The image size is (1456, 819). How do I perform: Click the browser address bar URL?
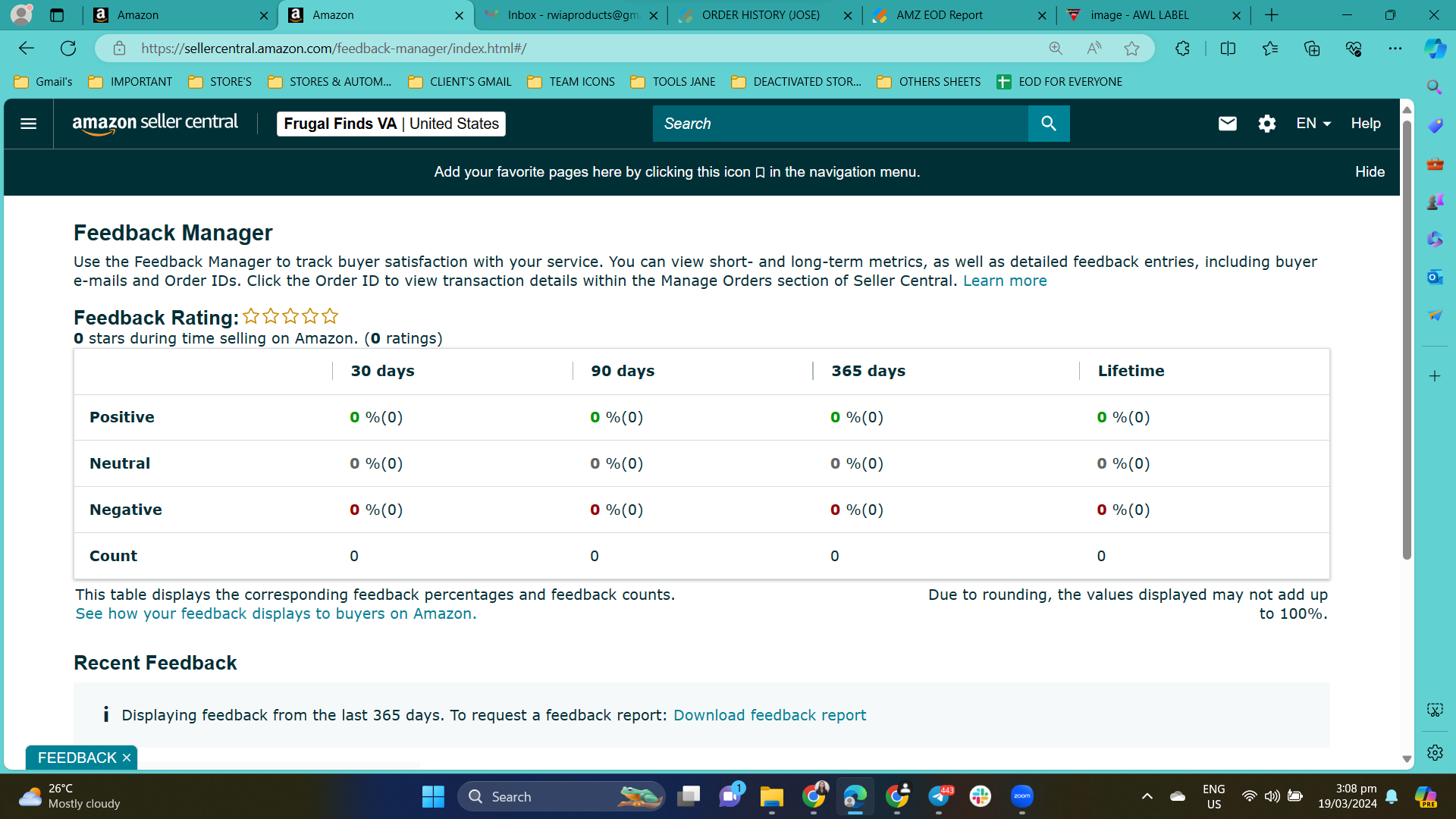click(334, 49)
